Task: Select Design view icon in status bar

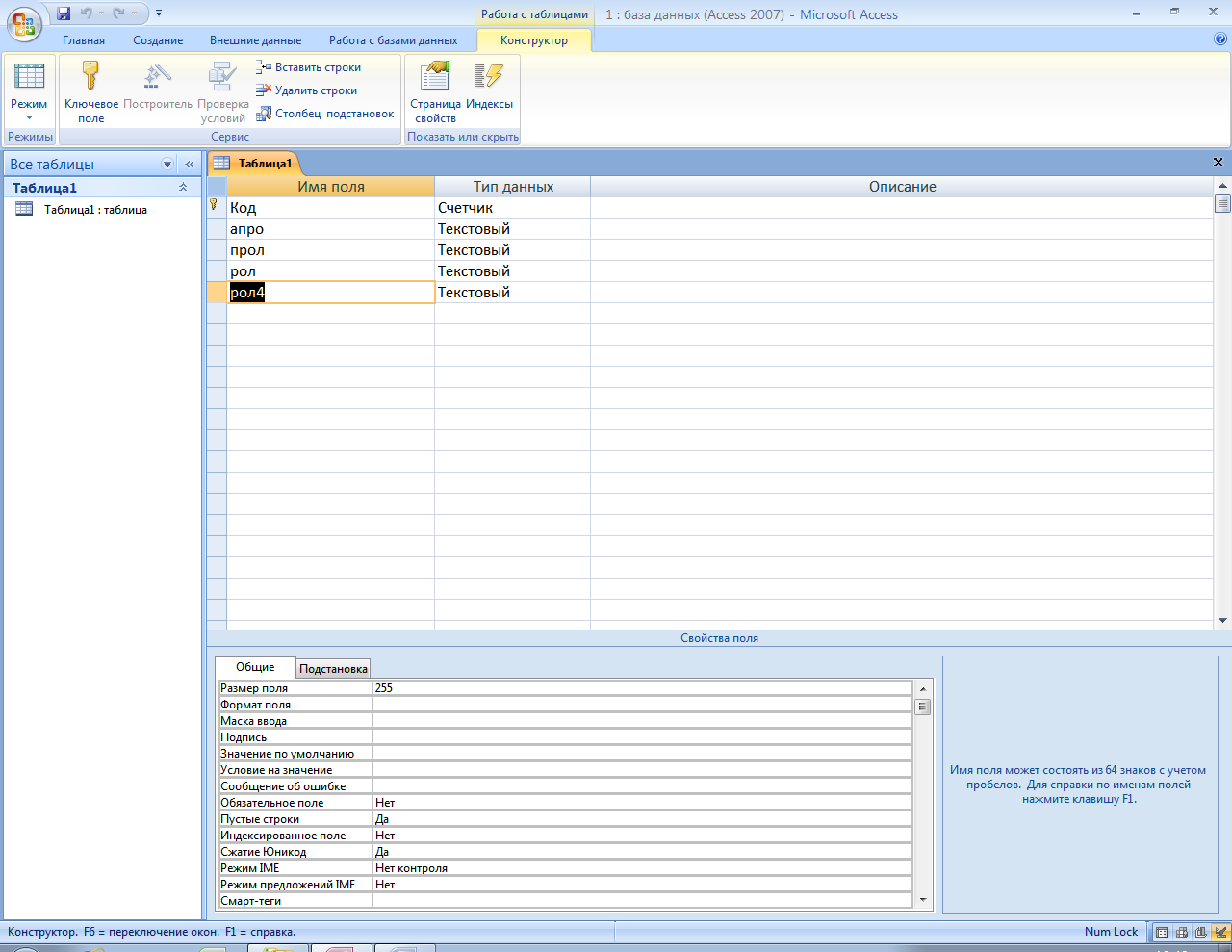Action: click(1220, 932)
